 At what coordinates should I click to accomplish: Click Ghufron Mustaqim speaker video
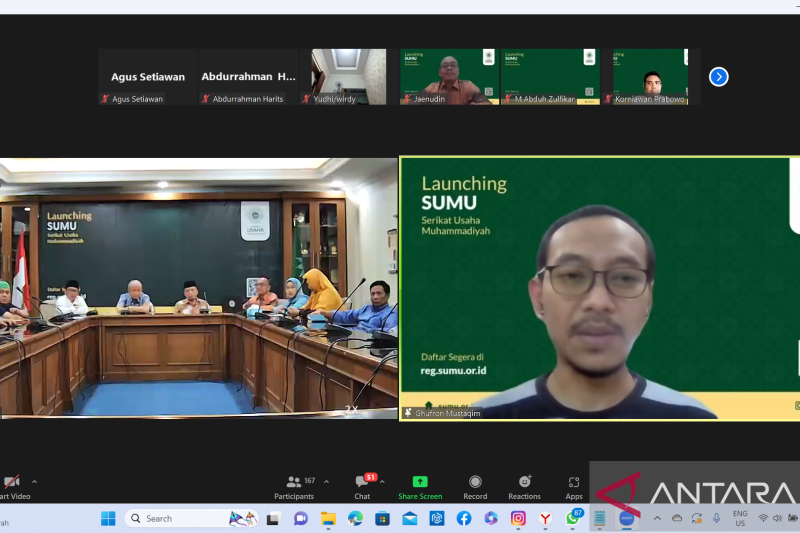tap(599, 288)
